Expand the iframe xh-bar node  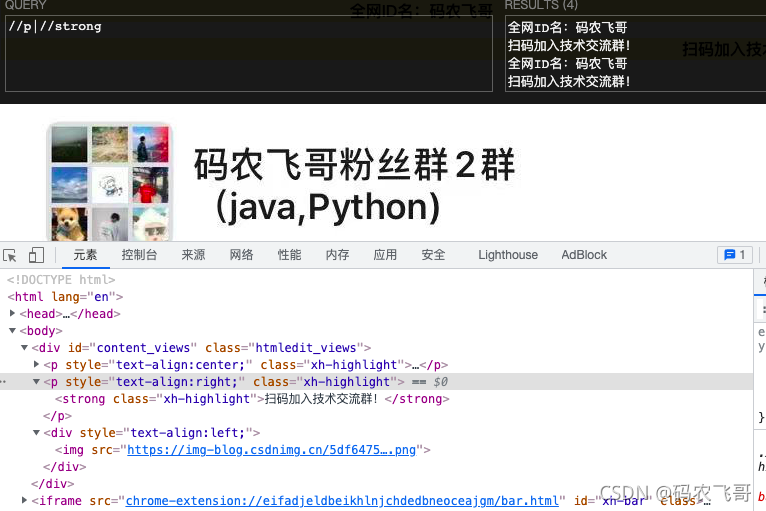coord(24,500)
